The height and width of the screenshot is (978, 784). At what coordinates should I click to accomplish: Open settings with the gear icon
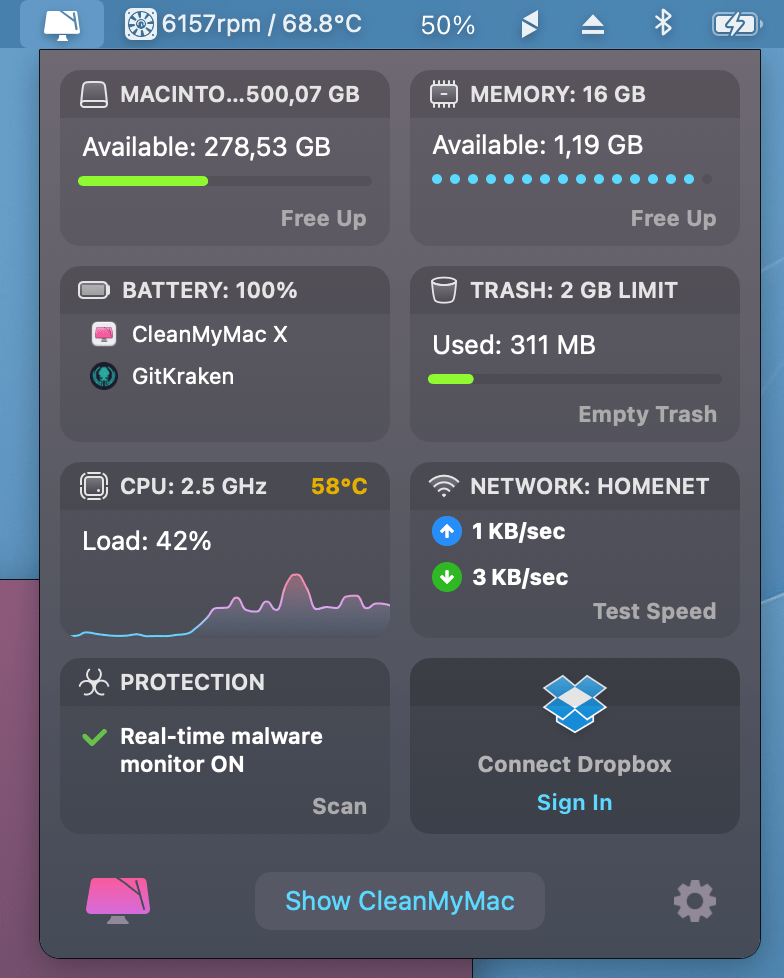(x=695, y=902)
